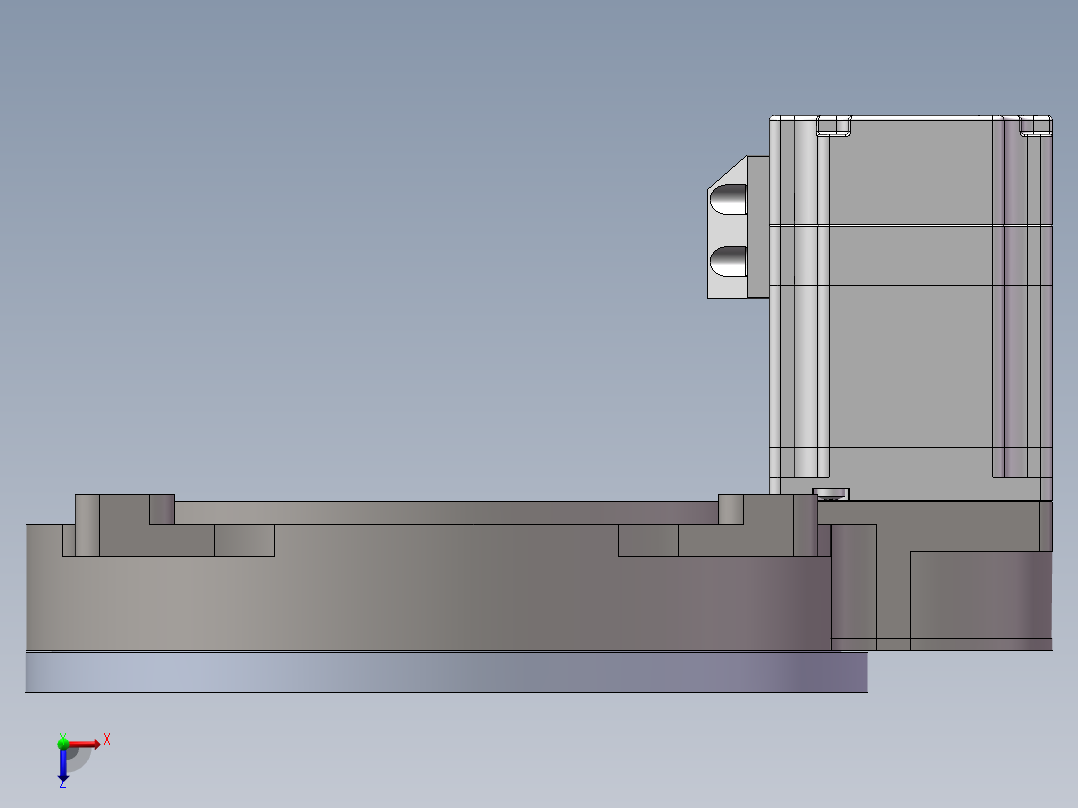Select the upper connector pin on motor plug
The image size is (1078, 808).
click(x=728, y=199)
